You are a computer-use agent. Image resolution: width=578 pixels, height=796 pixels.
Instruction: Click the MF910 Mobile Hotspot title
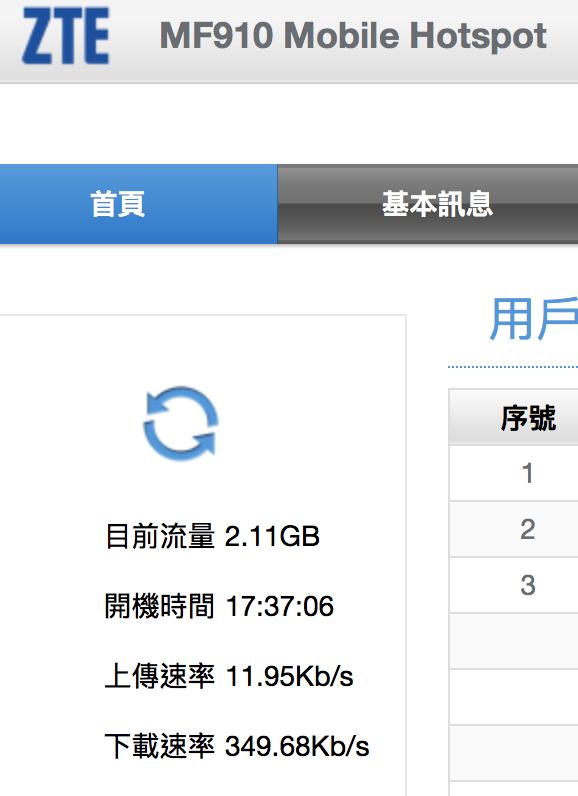coord(353,36)
